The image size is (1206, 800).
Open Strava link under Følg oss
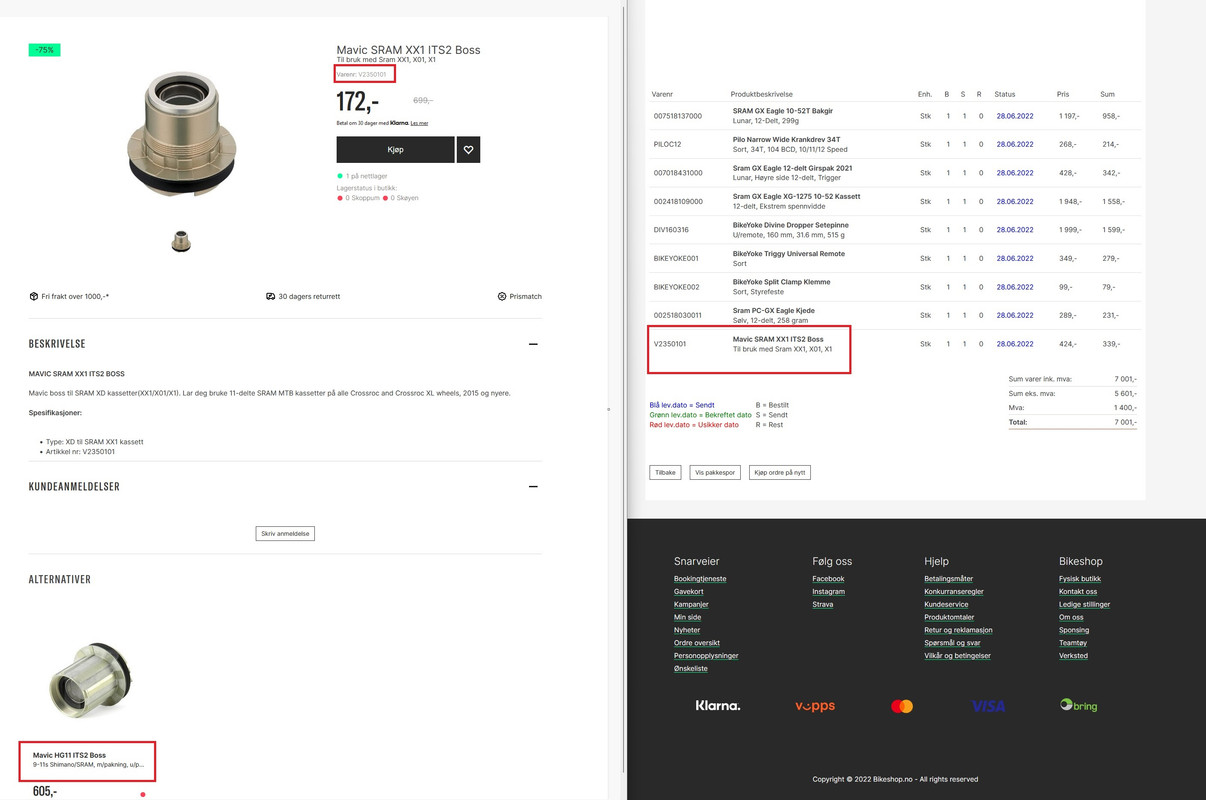coord(822,605)
